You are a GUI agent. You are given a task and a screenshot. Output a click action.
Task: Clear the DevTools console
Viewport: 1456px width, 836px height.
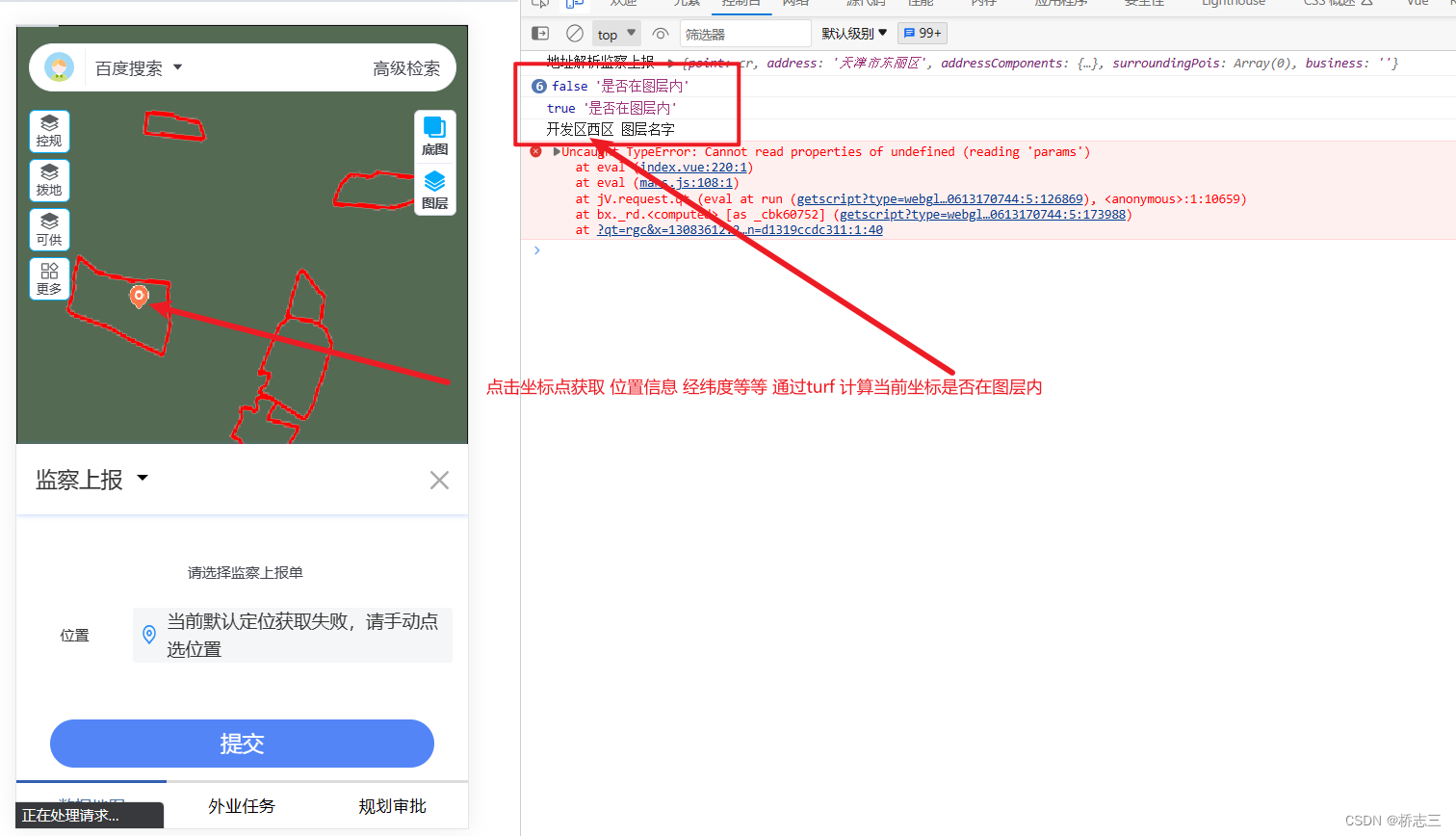point(575,34)
